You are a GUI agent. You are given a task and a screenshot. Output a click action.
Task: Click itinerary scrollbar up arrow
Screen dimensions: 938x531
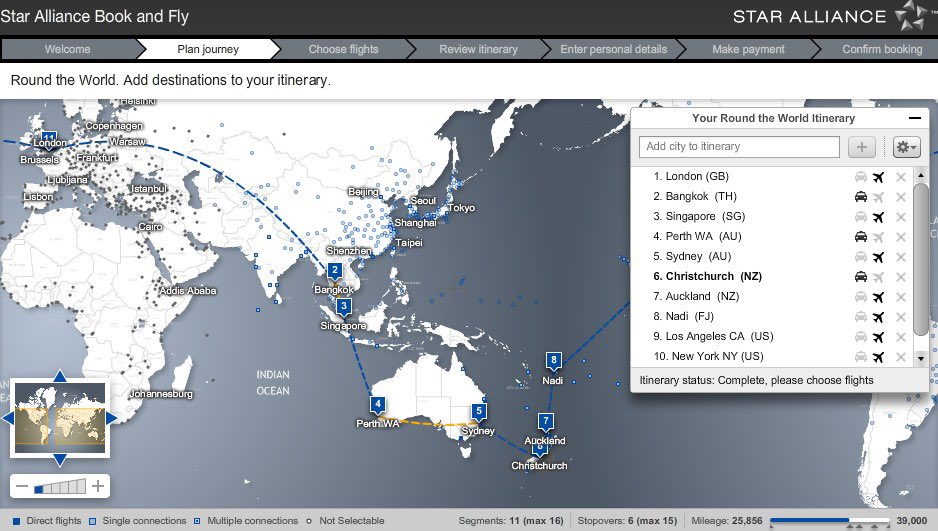click(x=921, y=175)
